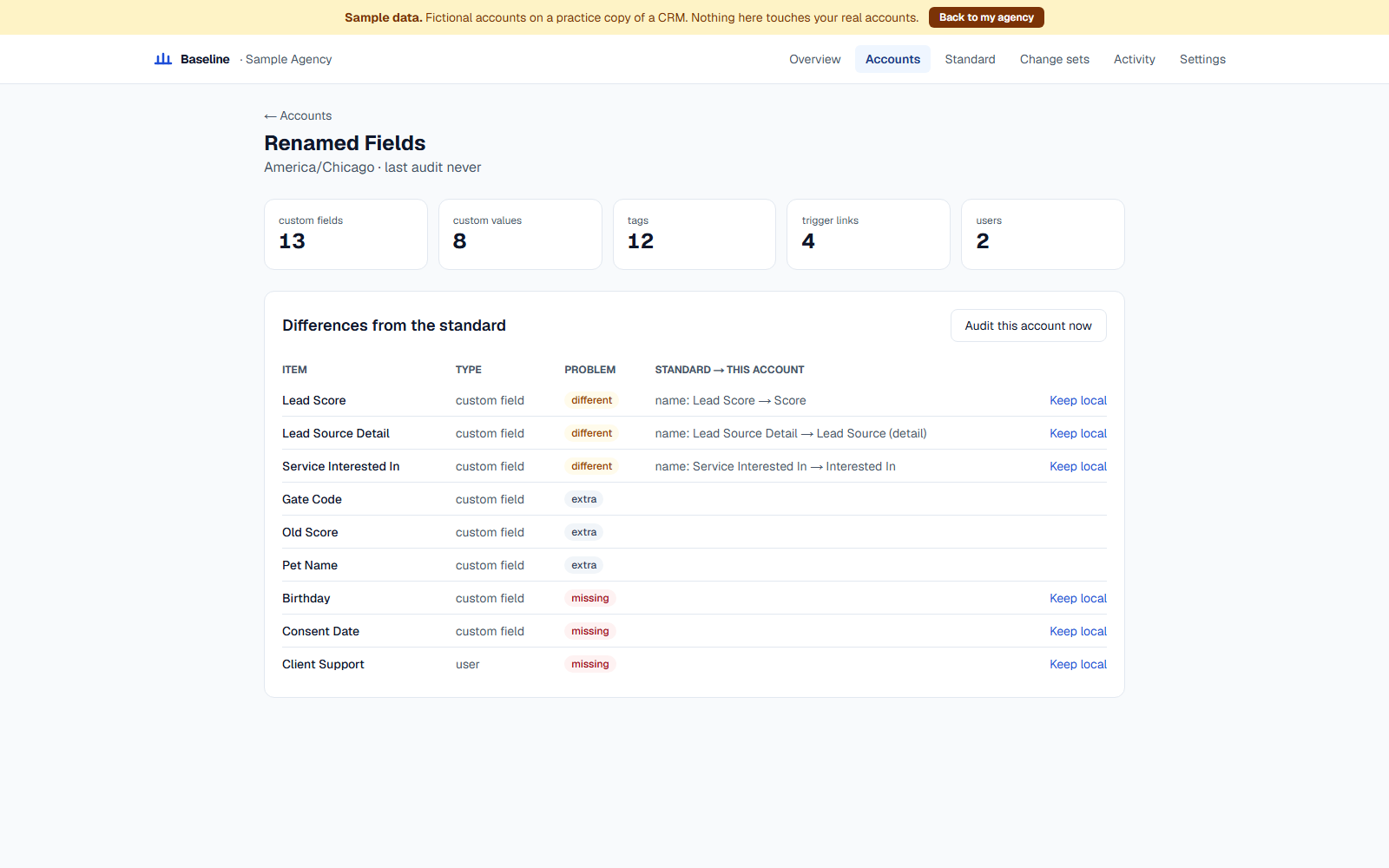Click the Consent Date item name
Image resolution: width=1389 pixels, height=868 pixels.
tap(320, 631)
